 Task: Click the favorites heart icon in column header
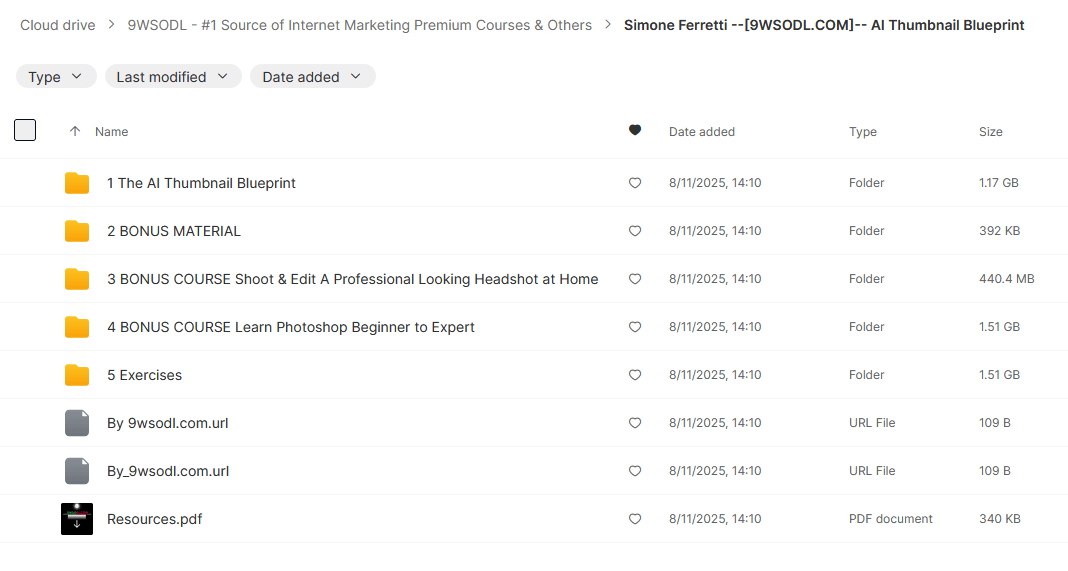(x=634, y=131)
